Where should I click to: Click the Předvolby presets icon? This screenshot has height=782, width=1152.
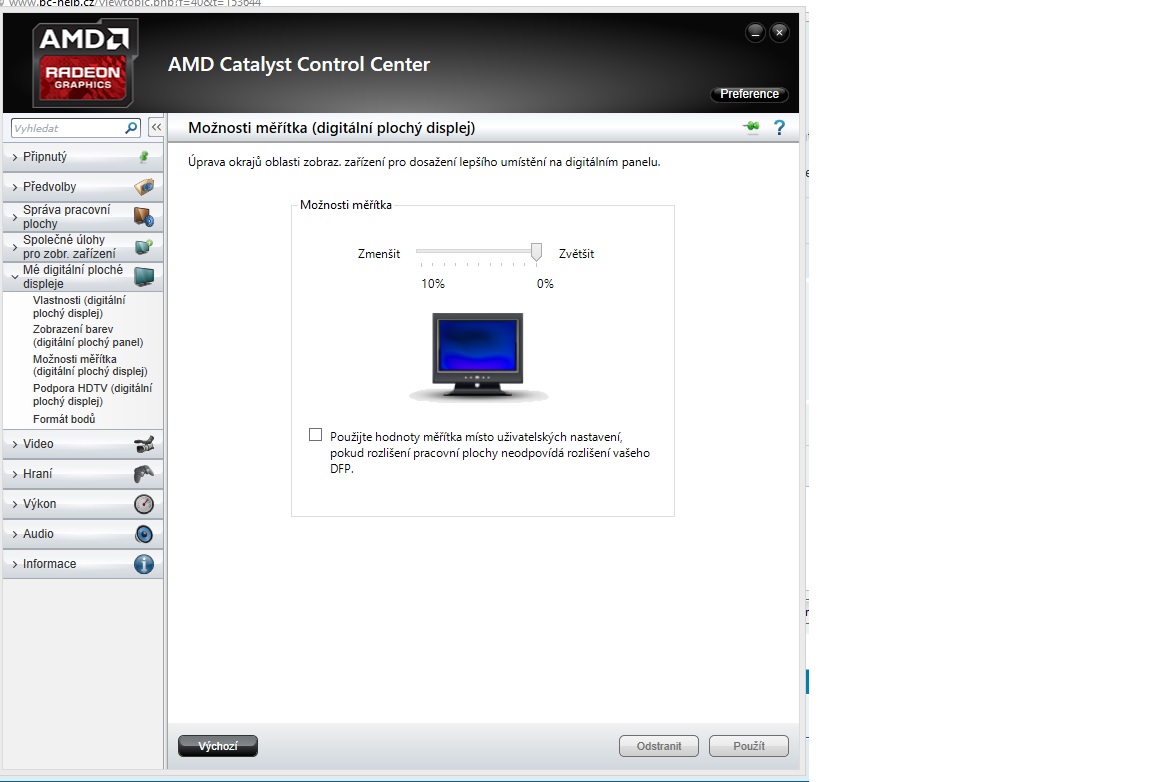(x=144, y=187)
